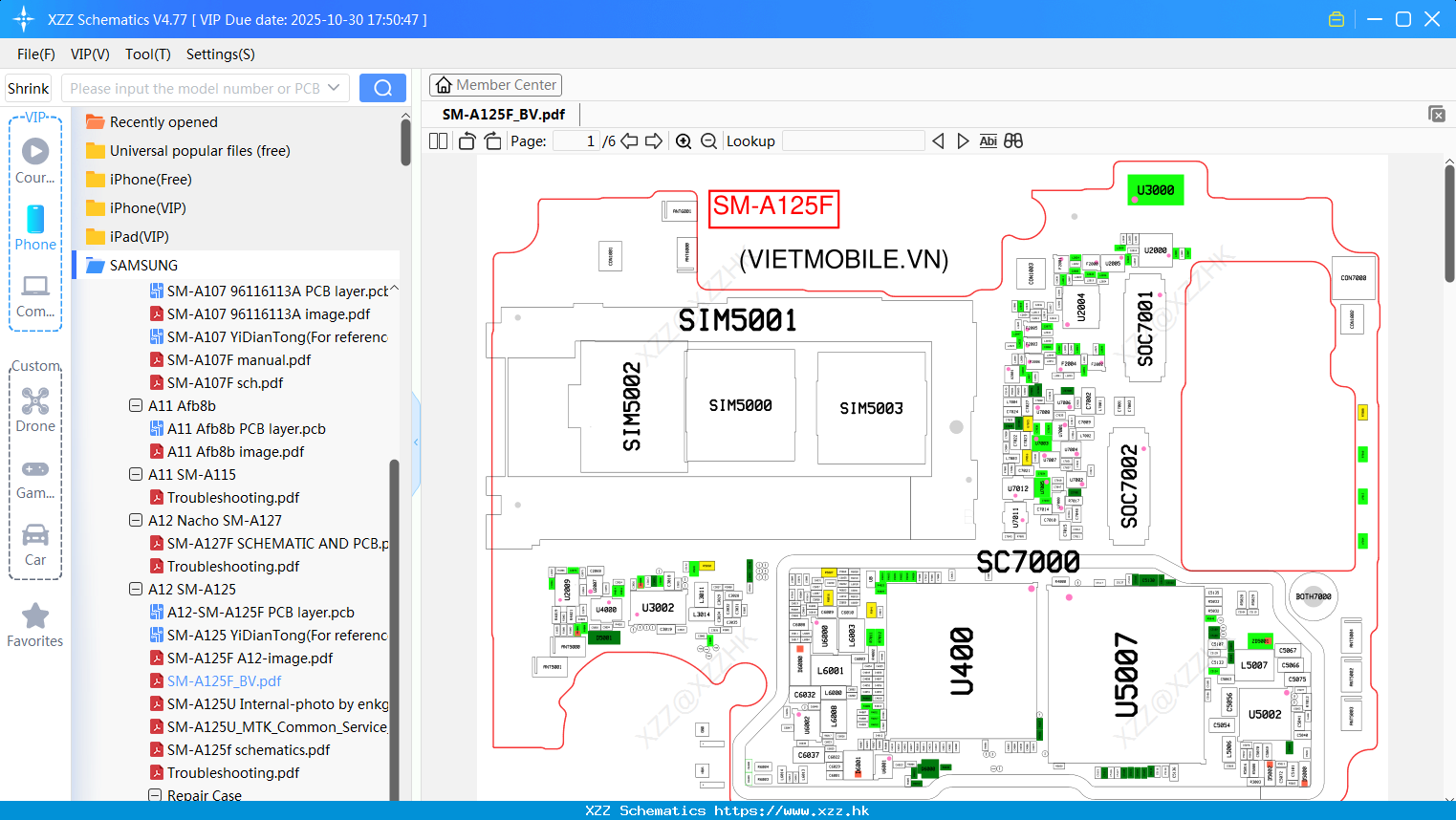Viewport: 1456px width, 820px height.
Task: Click the toolbox icon in title bar
Action: [1336, 19]
